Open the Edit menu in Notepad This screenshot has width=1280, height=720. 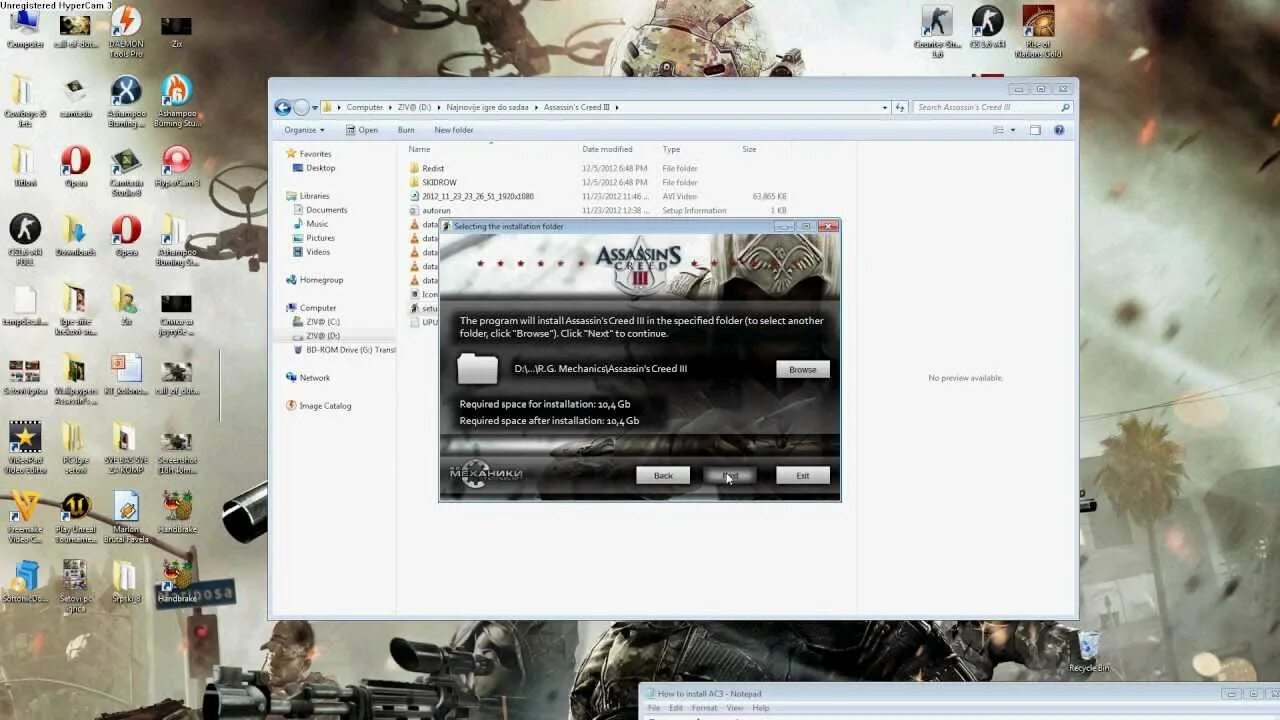676,708
